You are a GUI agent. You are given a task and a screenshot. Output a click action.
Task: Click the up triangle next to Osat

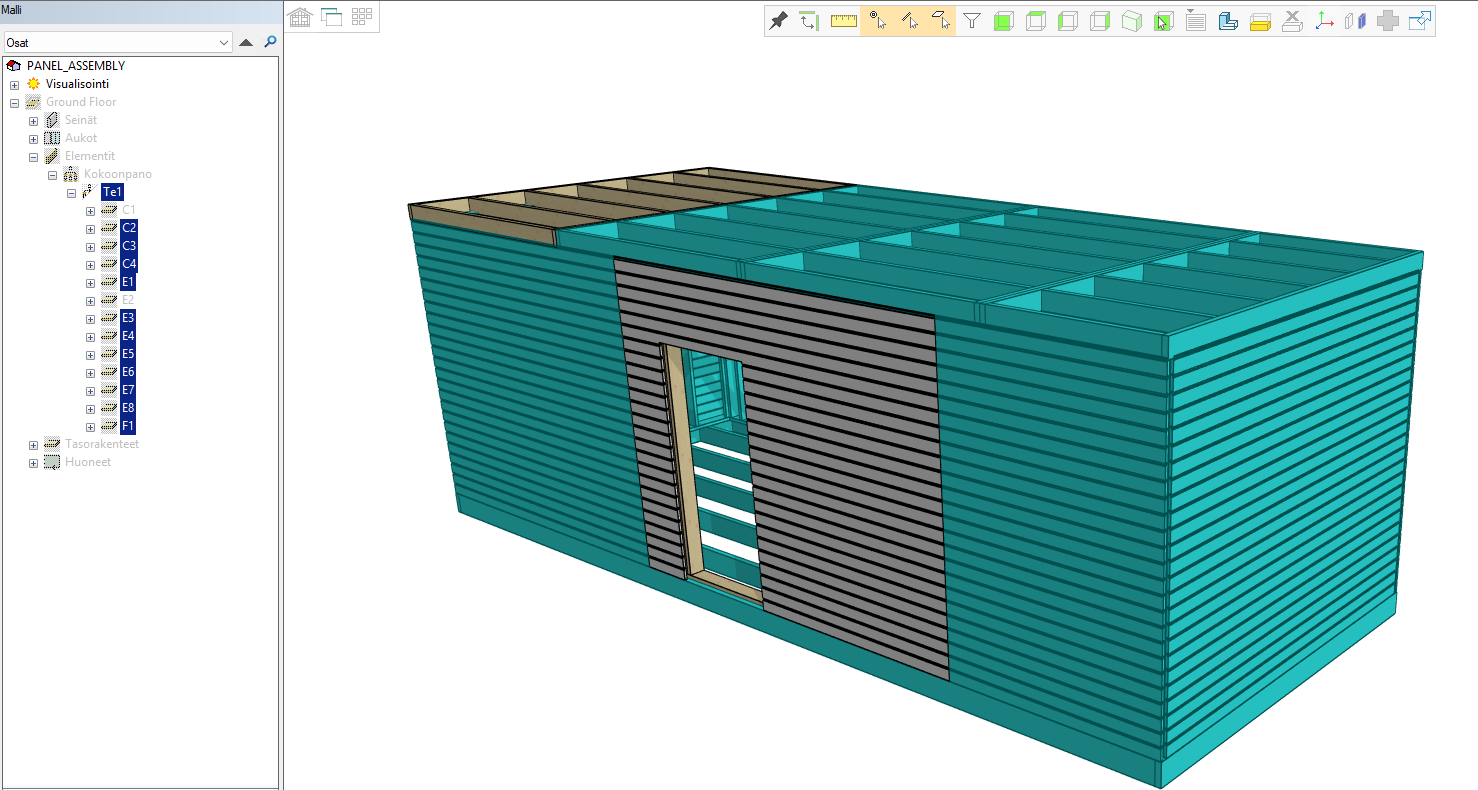tap(246, 43)
